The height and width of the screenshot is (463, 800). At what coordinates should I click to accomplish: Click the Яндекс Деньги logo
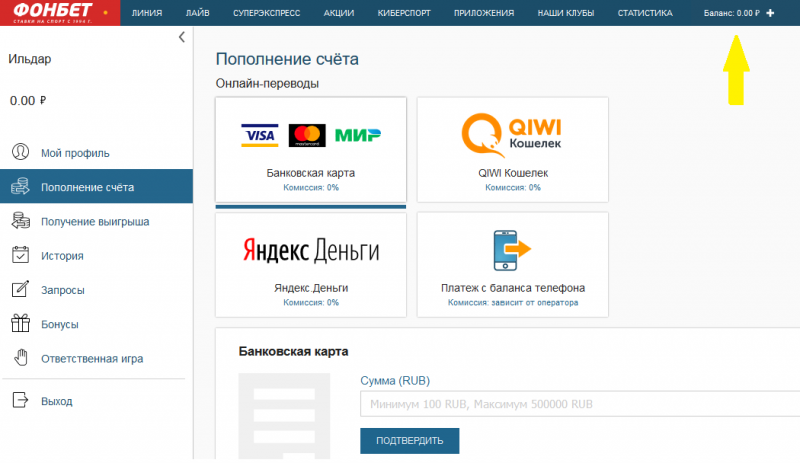click(x=311, y=250)
